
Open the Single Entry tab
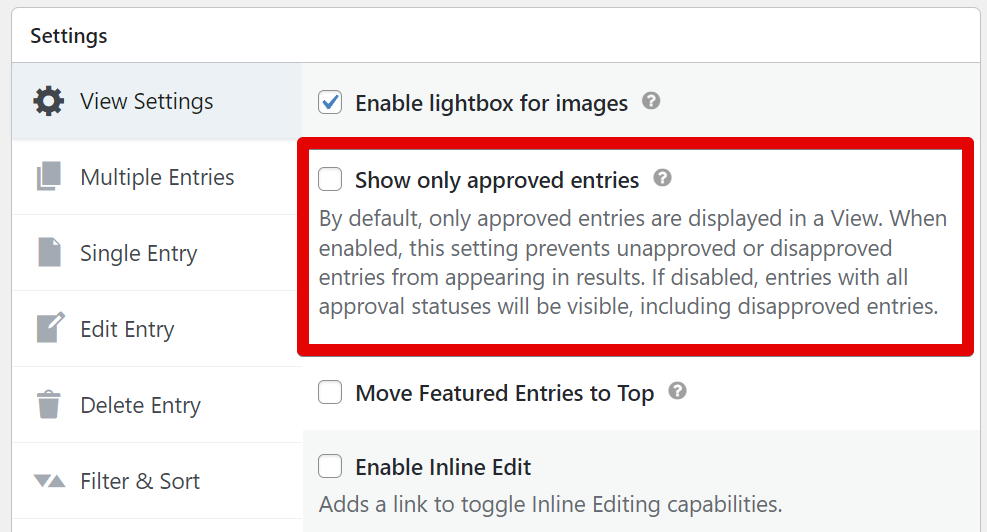(x=139, y=254)
